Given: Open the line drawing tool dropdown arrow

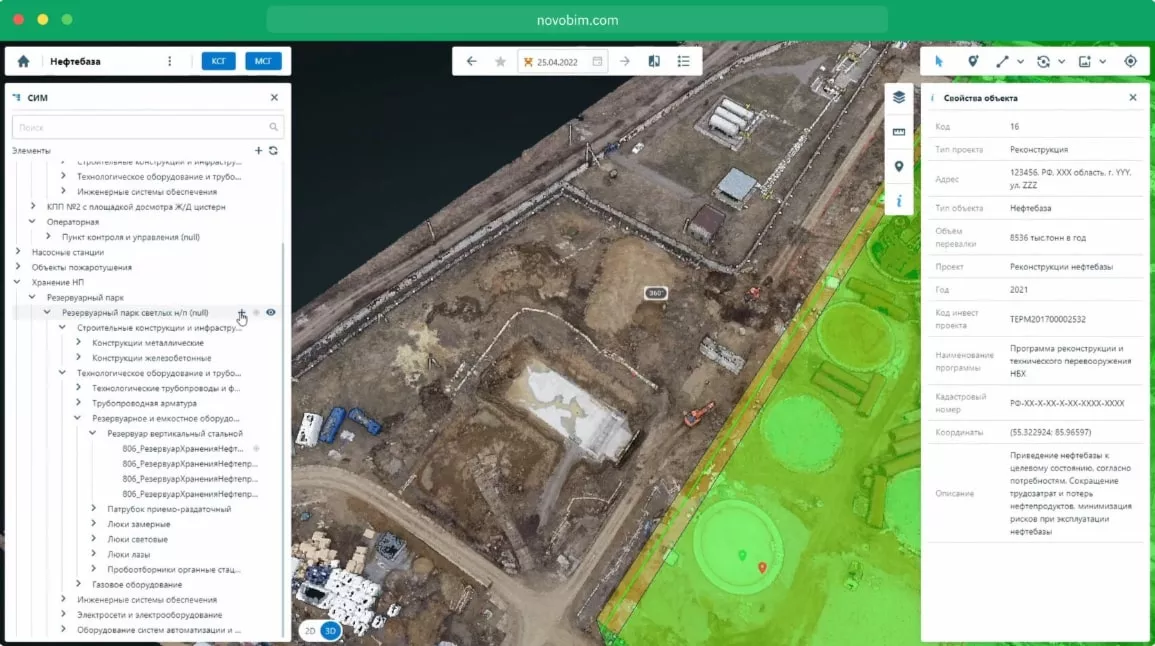Looking at the screenshot, I should coord(1020,62).
